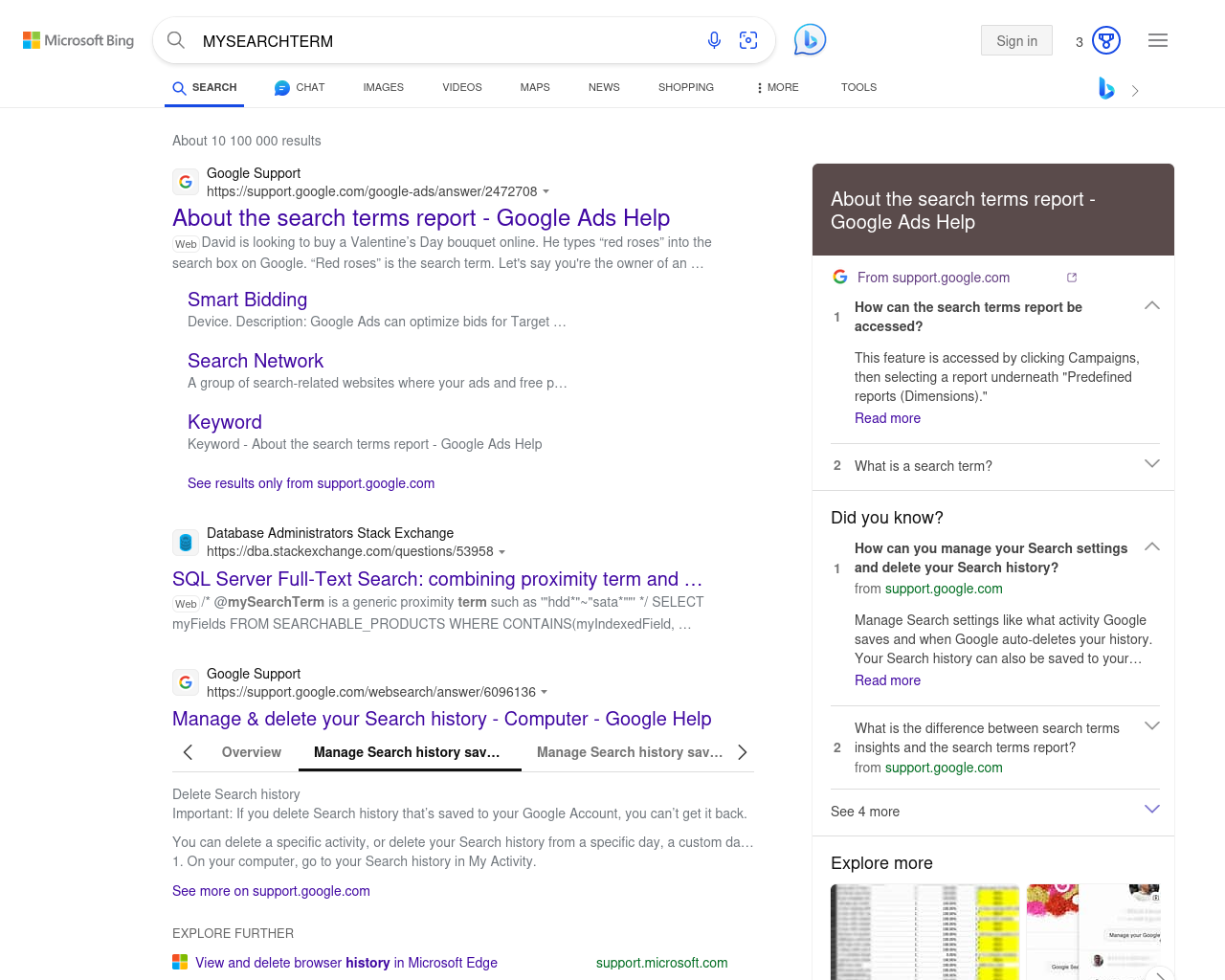1225x980 pixels.
Task: Open 'Manage & delete your Search history' result
Action: point(442,719)
